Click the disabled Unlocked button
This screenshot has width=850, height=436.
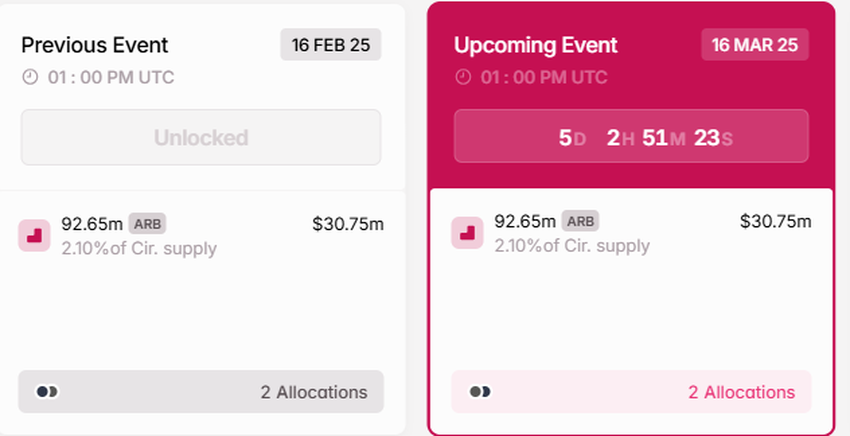[201, 137]
